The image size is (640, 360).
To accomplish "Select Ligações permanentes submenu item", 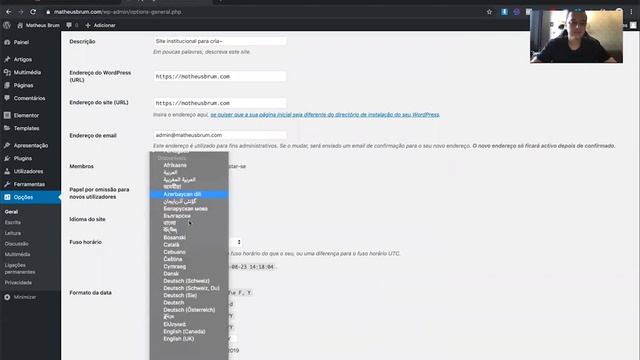I will pyautogui.click(x=20, y=268).
